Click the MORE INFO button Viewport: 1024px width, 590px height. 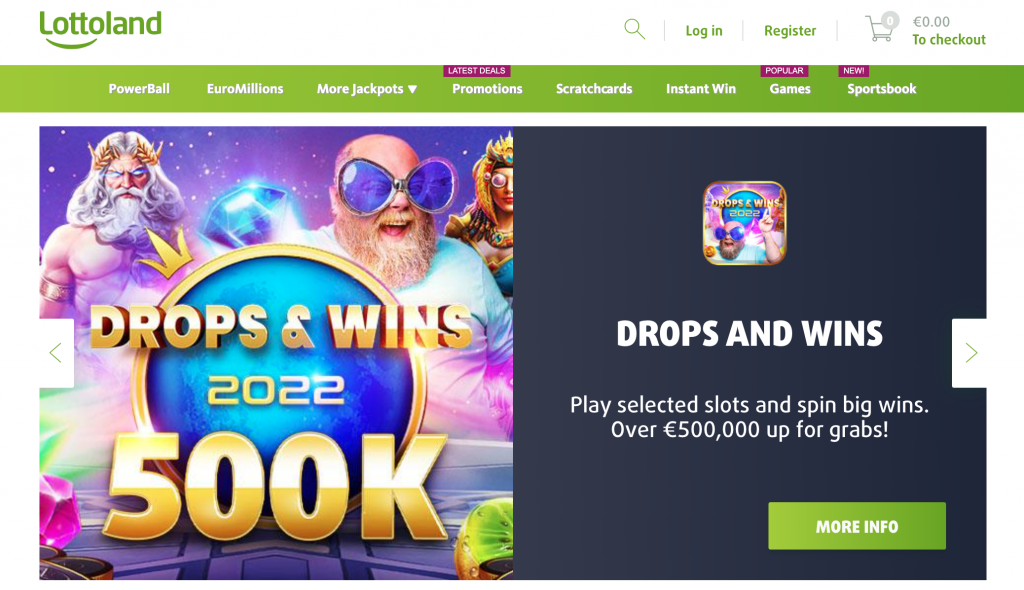pos(857,526)
